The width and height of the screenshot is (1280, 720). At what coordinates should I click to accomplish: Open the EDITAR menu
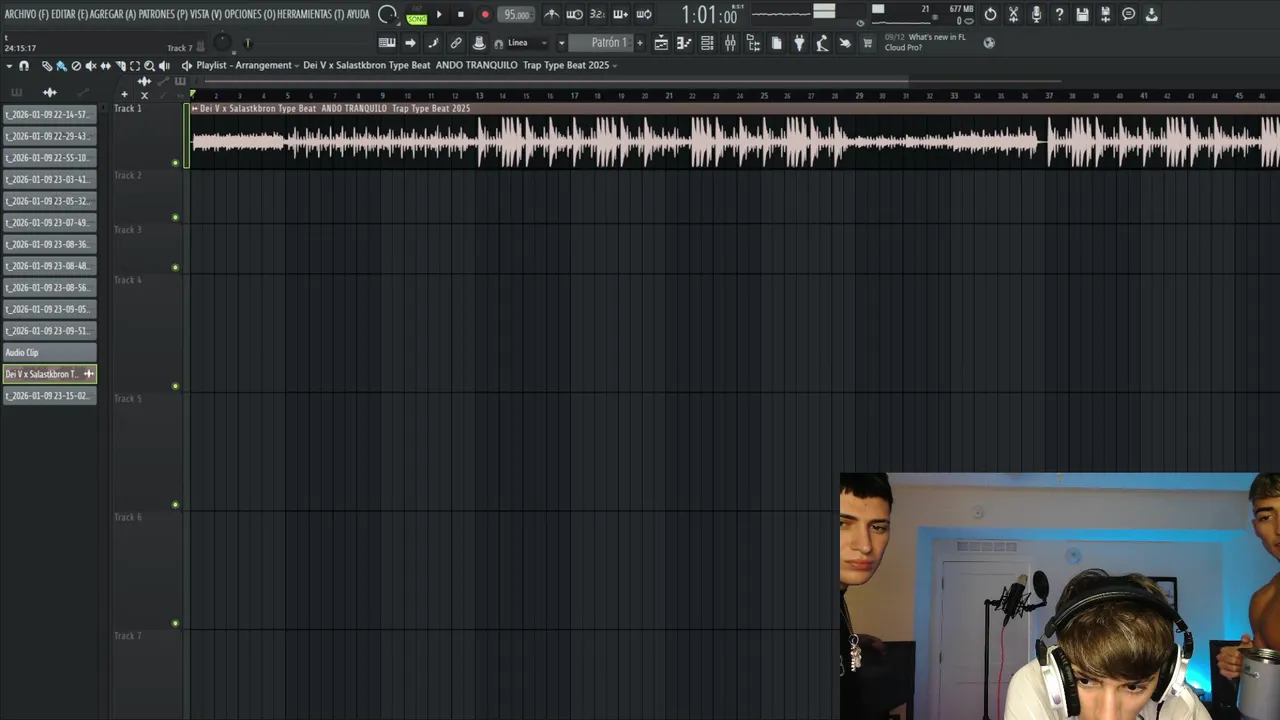pyautogui.click(x=69, y=14)
